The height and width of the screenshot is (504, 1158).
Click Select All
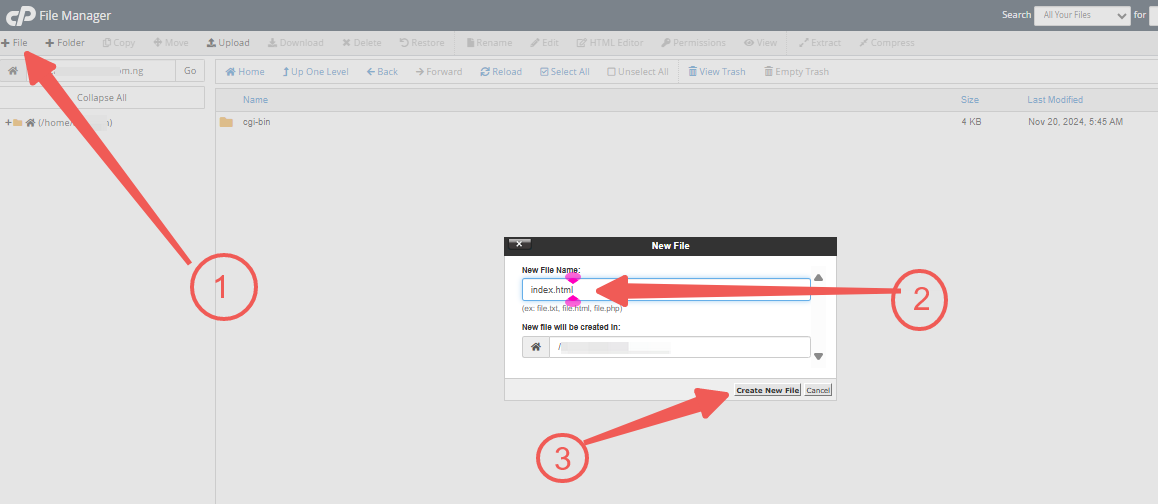[x=565, y=72]
